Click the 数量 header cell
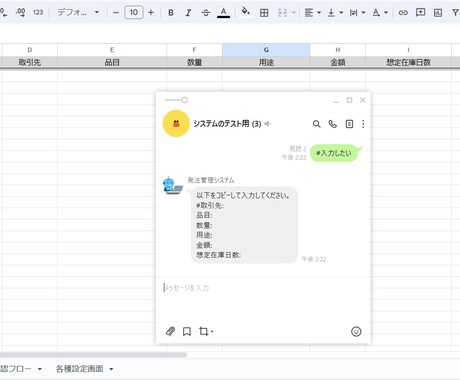 pyautogui.click(x=194, y=62)
